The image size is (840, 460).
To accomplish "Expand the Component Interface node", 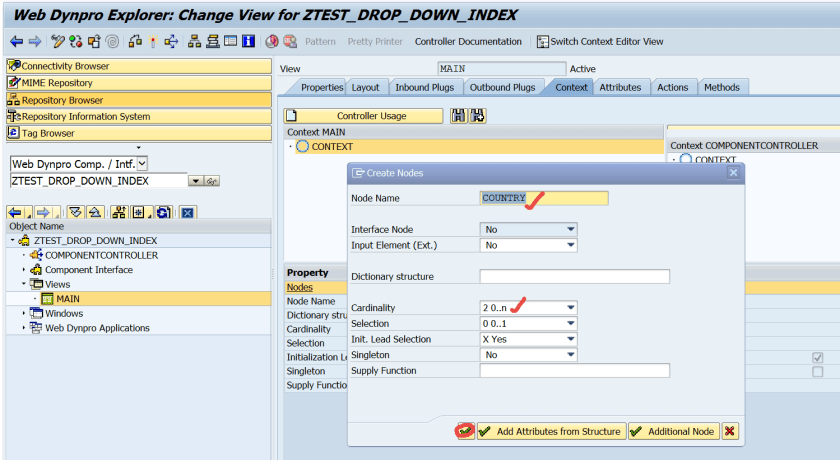I will [24, 269].
